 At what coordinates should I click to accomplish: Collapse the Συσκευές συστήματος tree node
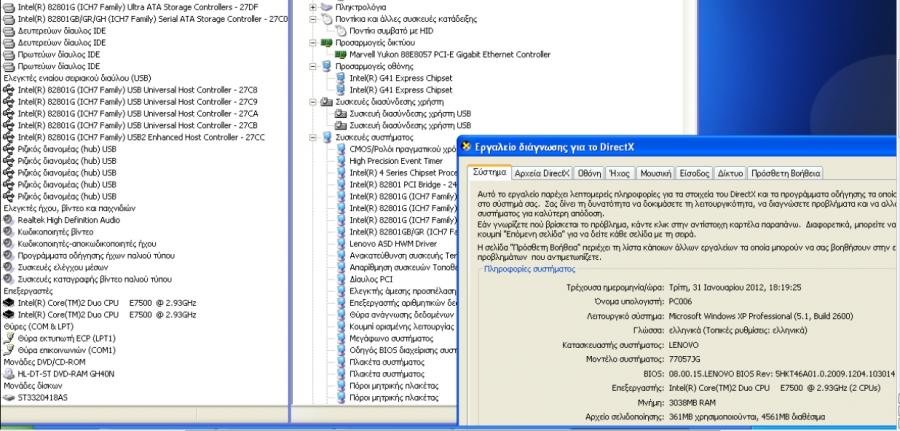pyautogui.click(x=313, y=137)
